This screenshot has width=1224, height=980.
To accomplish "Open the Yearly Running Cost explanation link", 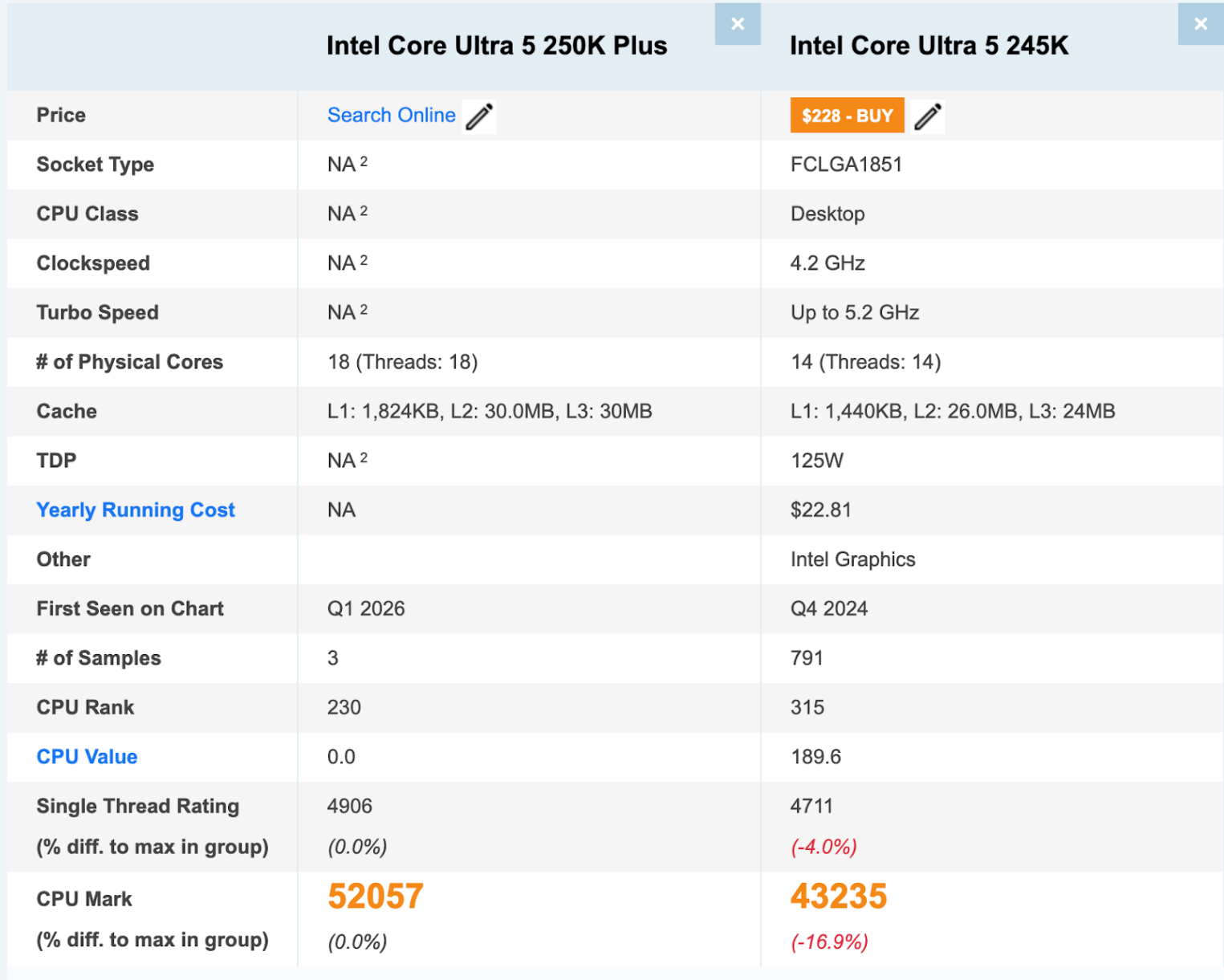I will pos(135,510).
